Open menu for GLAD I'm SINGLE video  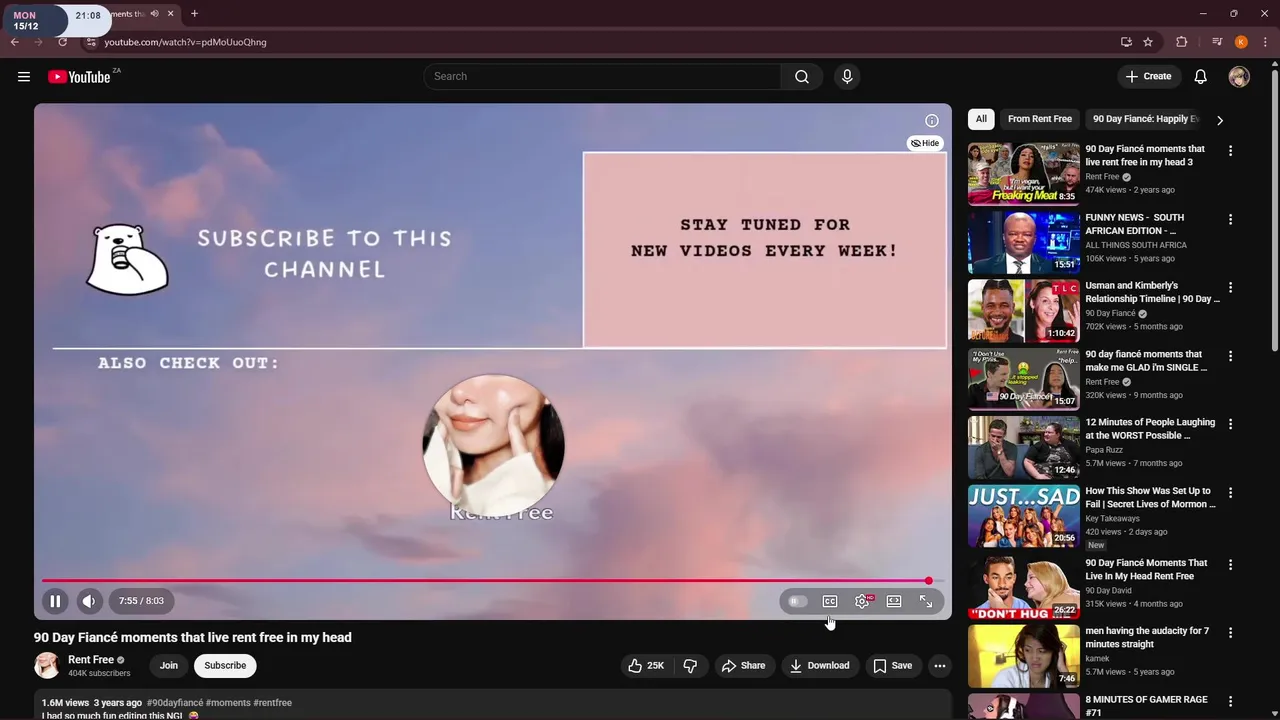(x=1230, y=356)
